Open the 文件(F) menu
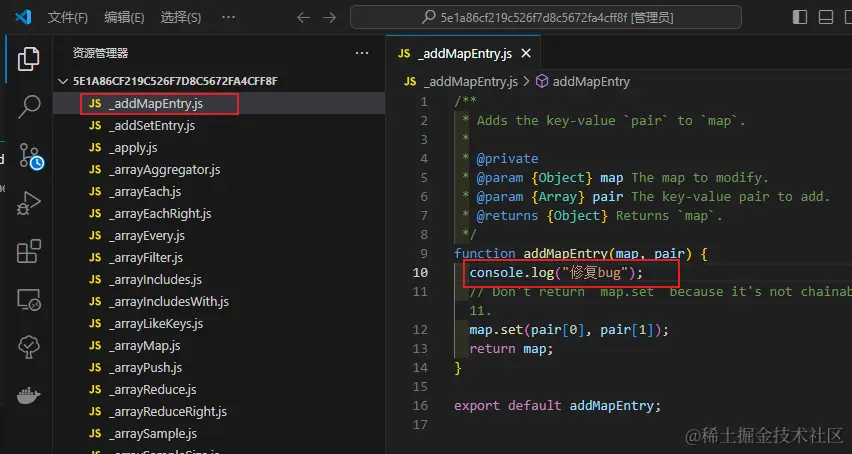The image size is (852, 454). pyautogui.click(x=68, y=18)
